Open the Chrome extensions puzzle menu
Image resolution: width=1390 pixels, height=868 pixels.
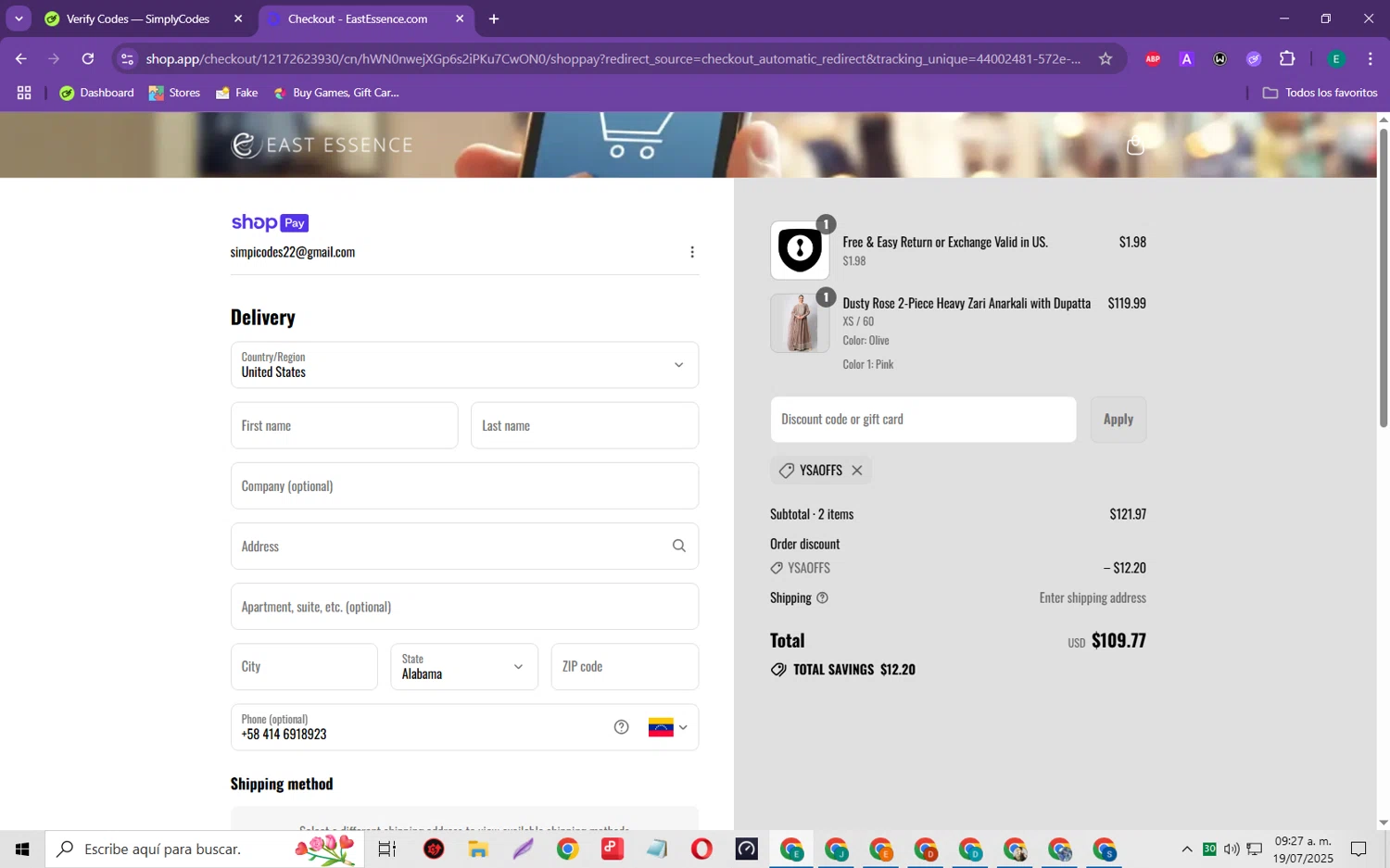coord(1287,59)
